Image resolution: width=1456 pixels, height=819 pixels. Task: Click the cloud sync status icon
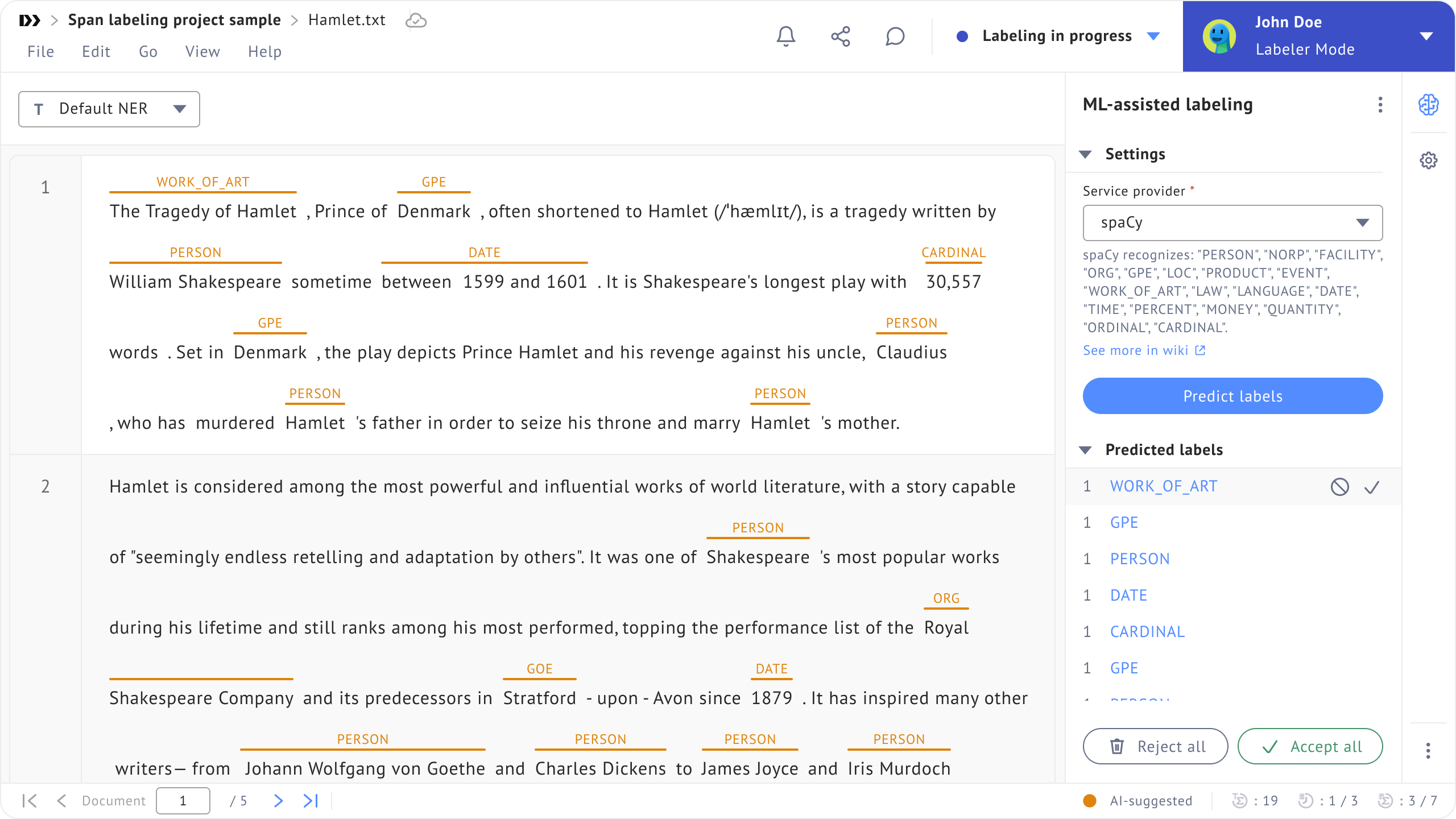click(x=416, y=20)
